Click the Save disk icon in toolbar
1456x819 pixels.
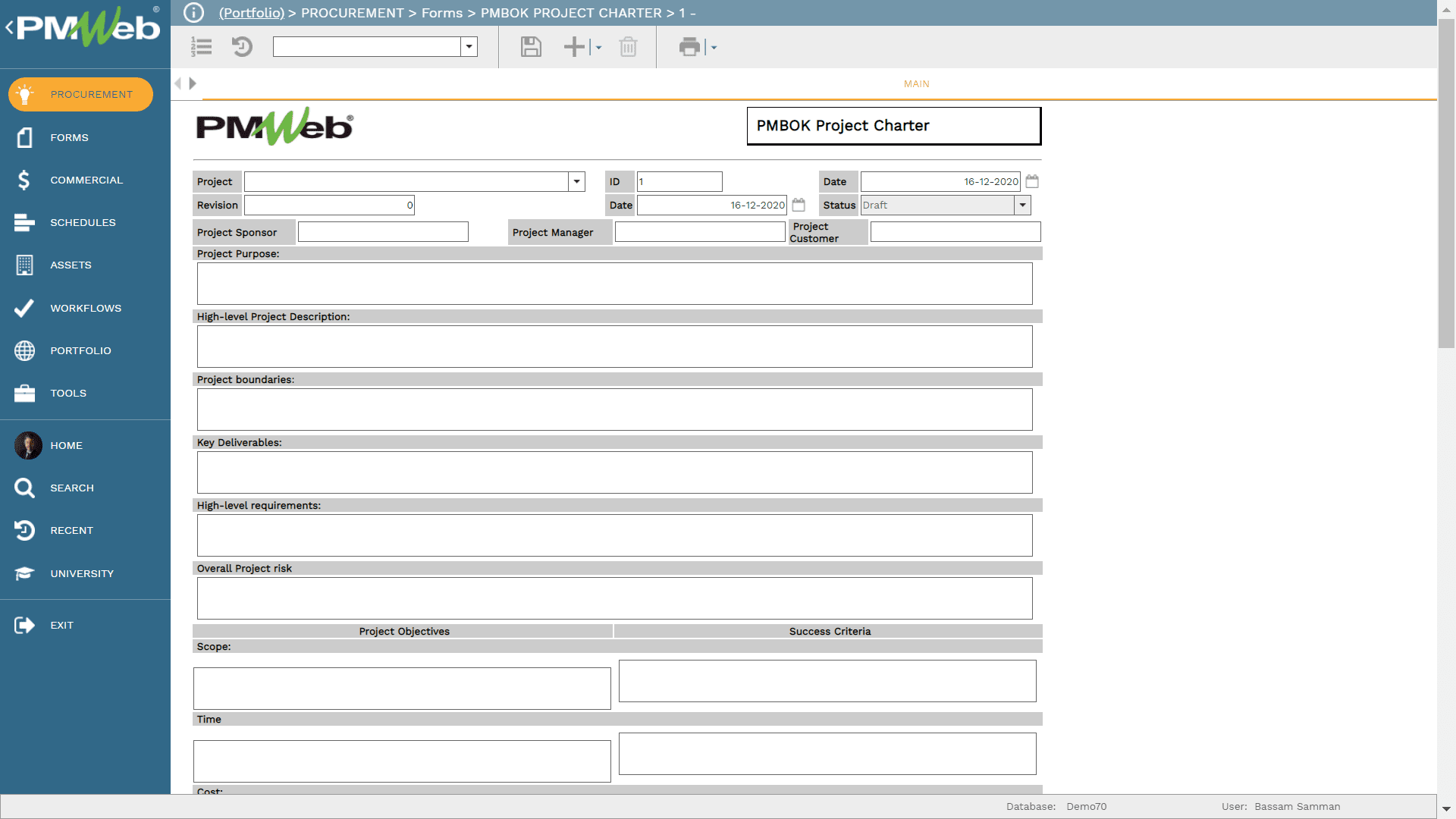click(531, 47)
